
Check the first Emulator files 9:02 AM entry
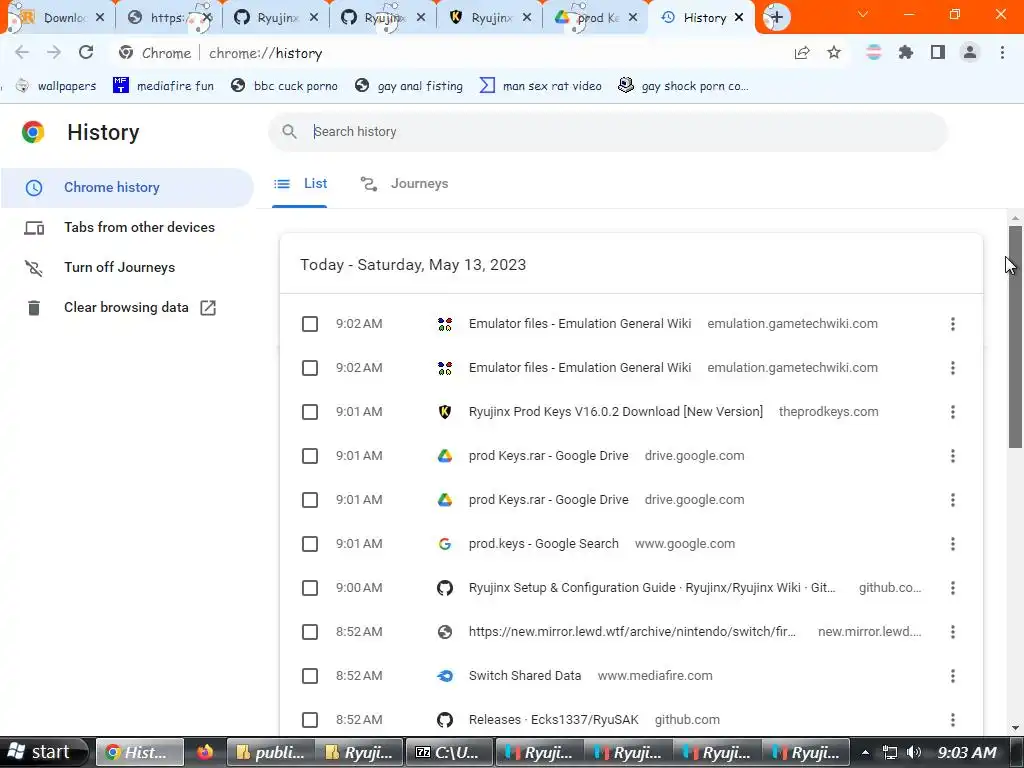coord(310,324)
